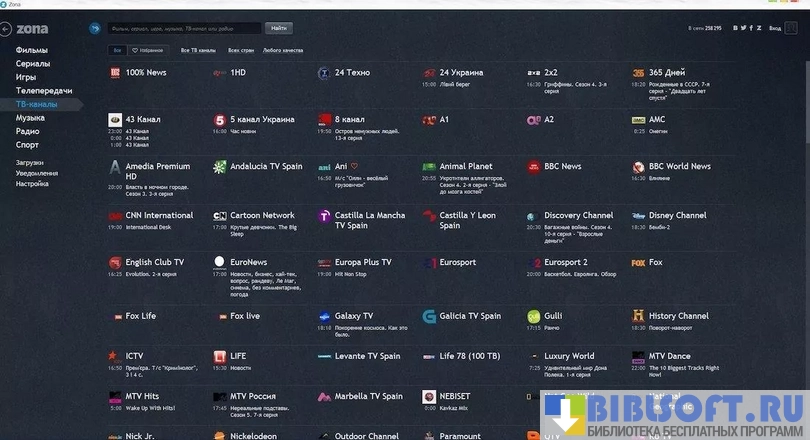Open the Радио section in sidebar
This screenshot has height=440, width=810.
28,131
